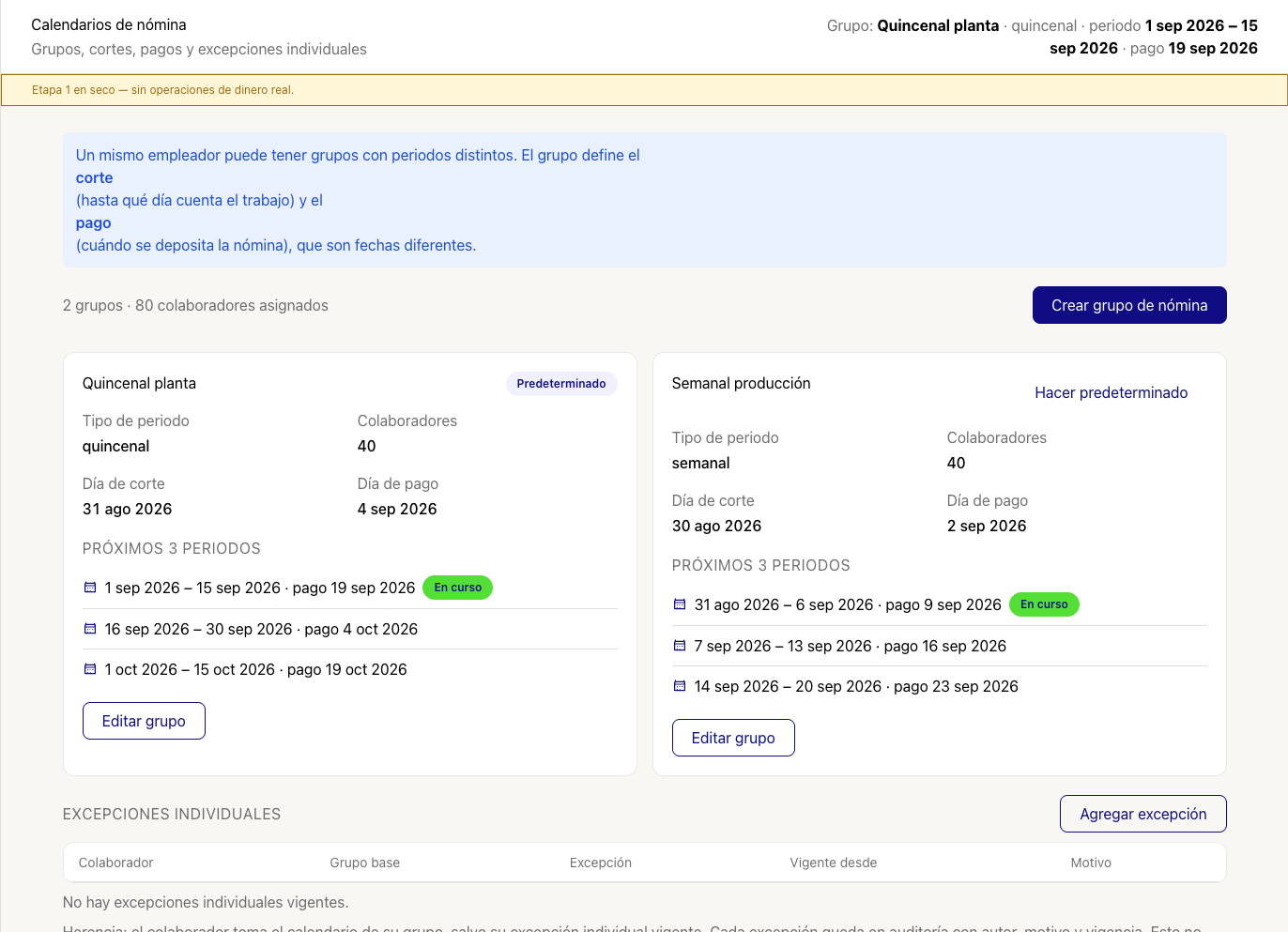Add an individual exception
Image resolution: width=1288 pixels, height=932 pixels.
coord(1143,814)
